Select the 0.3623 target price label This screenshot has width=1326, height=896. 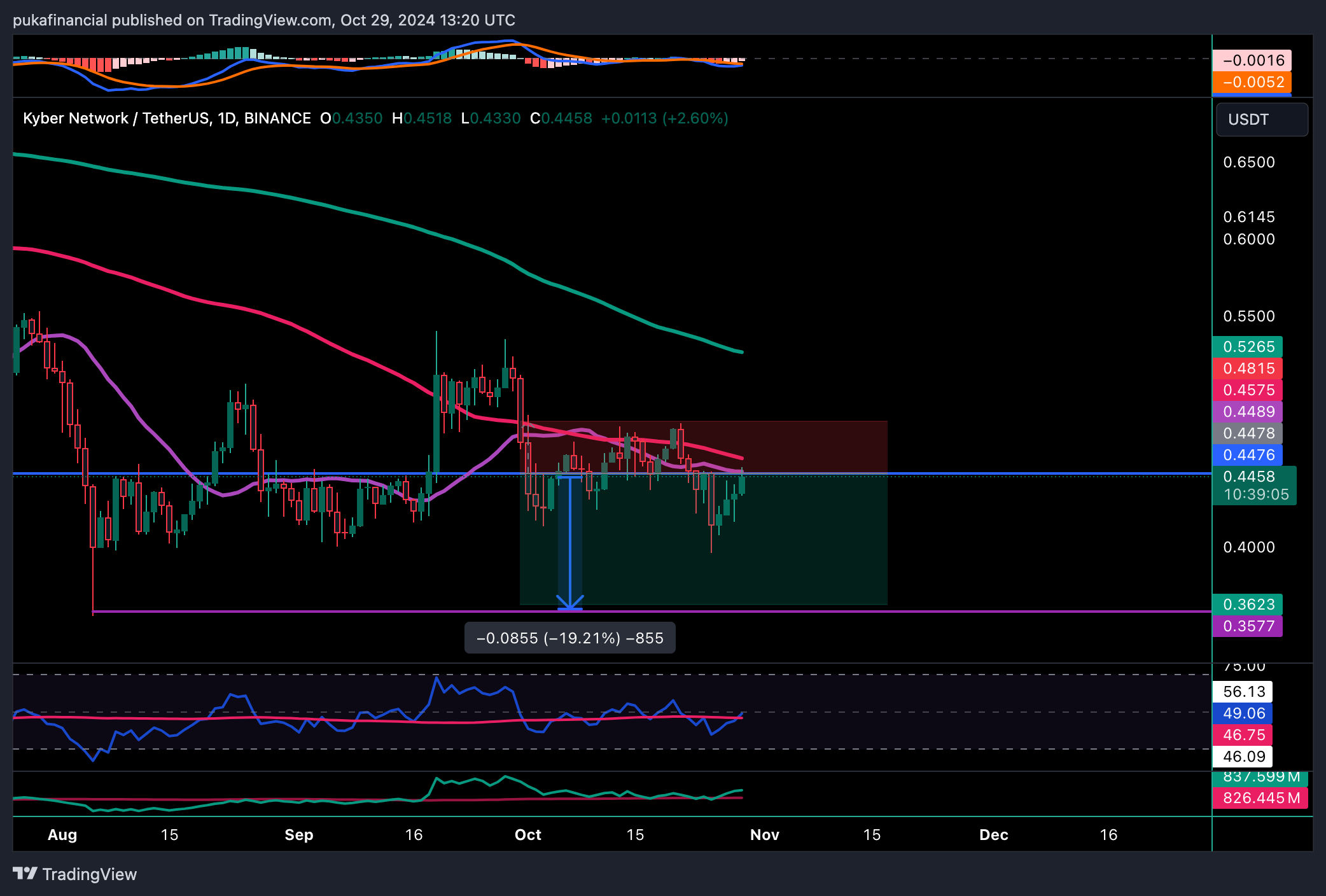[1247, 605]
